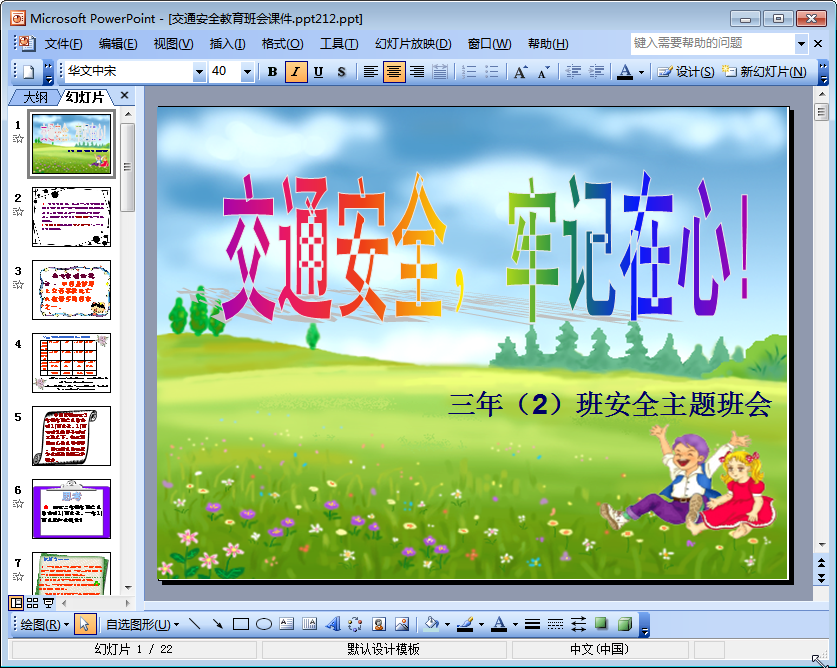Viewport: 837px width, 668px height.
Task: Click the 设计 design button
Action: point(687,71)
